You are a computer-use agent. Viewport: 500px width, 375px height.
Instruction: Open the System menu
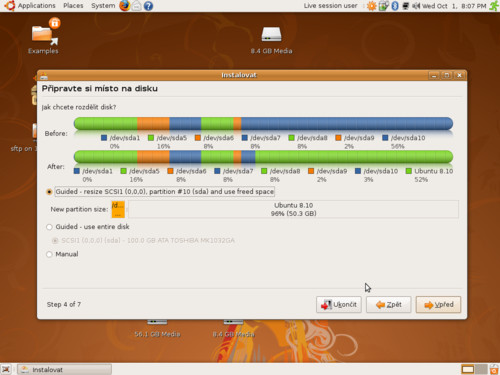103,6
